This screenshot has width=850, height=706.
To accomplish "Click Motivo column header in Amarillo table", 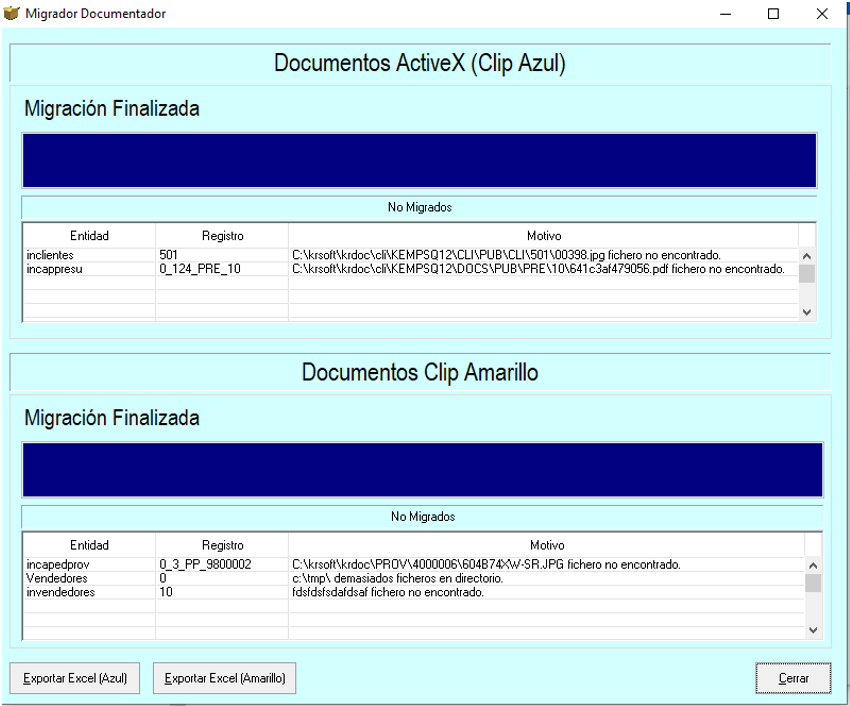I will tap(547, 545).
